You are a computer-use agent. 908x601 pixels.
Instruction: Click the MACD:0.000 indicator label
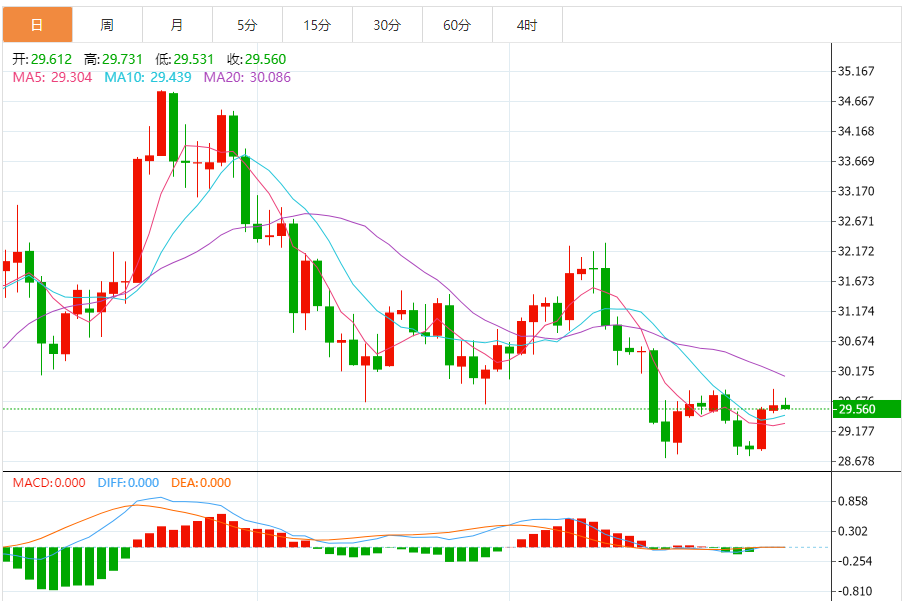coord(49,482)
